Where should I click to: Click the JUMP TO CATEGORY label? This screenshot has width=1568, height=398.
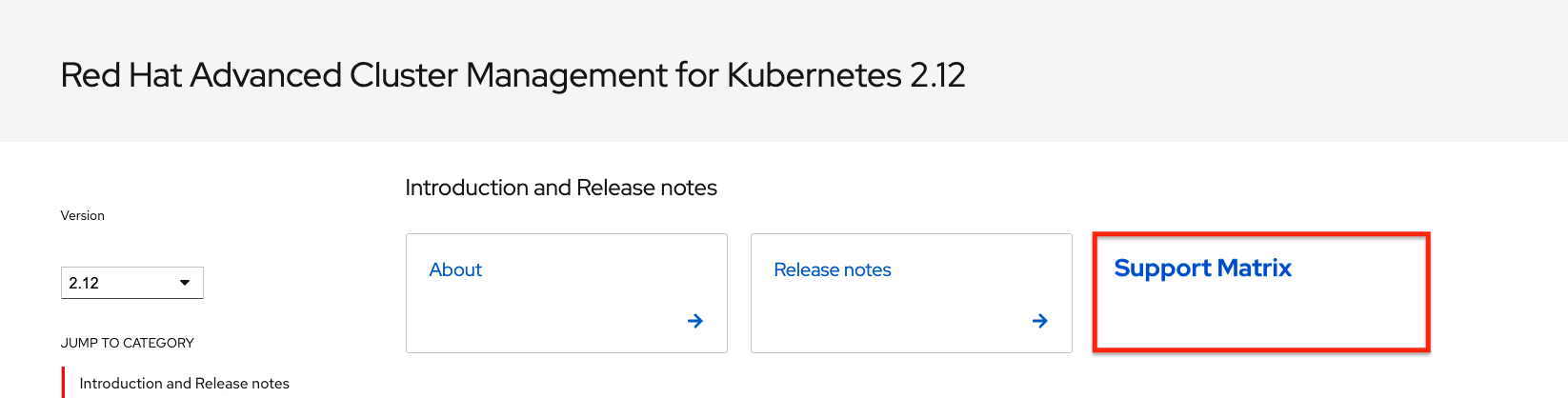tap(127, 343)
